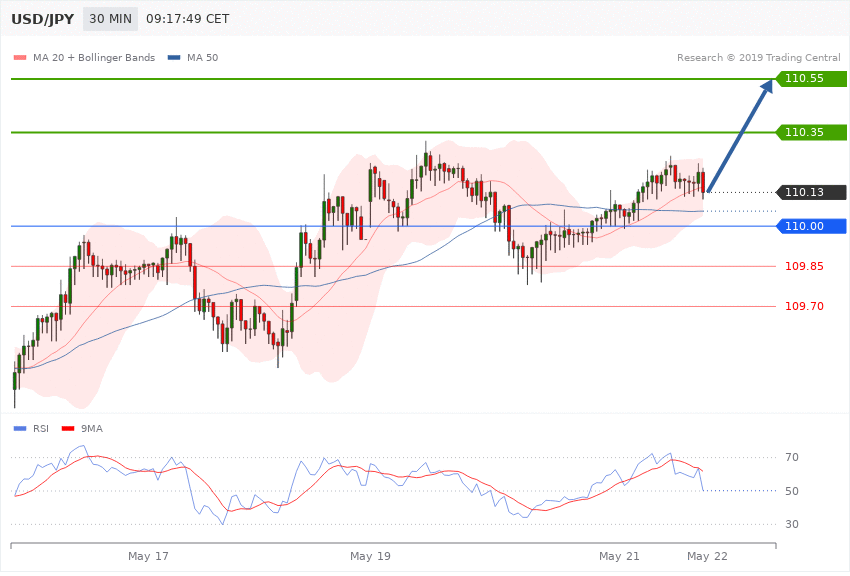
Task: Click the May 21 date axis label
Action: coord(619,556)
